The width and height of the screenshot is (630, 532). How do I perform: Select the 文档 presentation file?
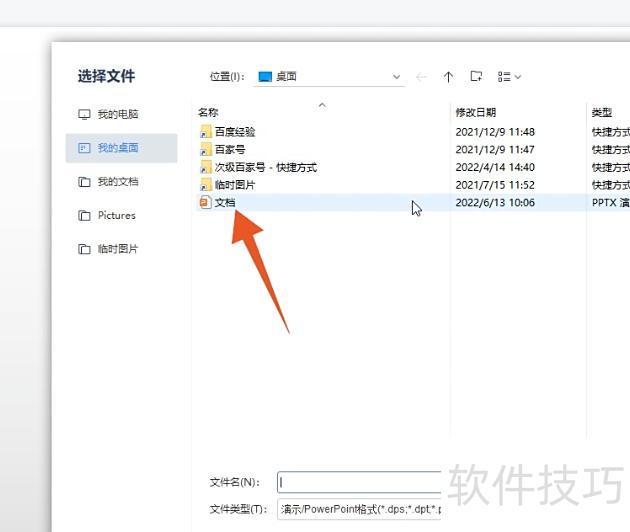pos(225,203)
